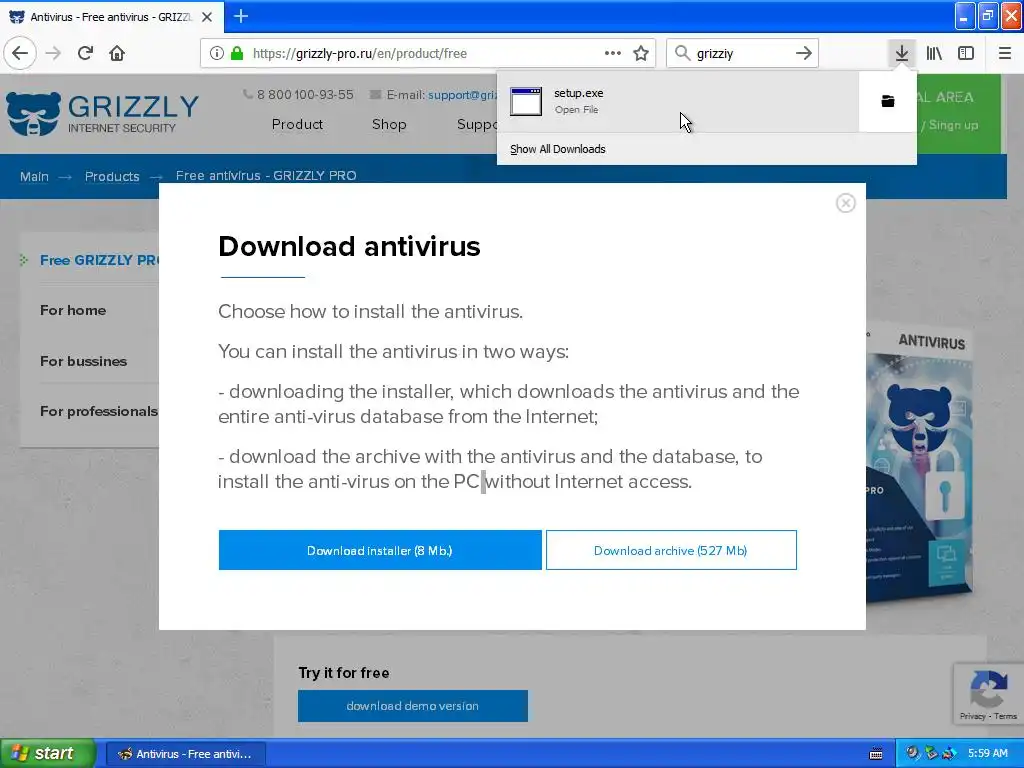Show the sidebars toolbar icon
This screenshot has width=1024, height=768.
tap(966, 53)
